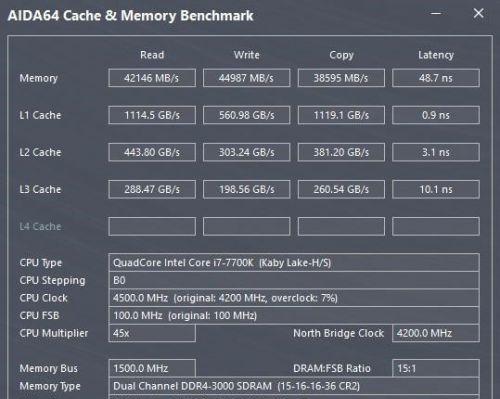The image size is (500, 399).
Task: Select the Memory Type DDR4-3000 field
Action: pyautogui.click(x=294, y=386)
